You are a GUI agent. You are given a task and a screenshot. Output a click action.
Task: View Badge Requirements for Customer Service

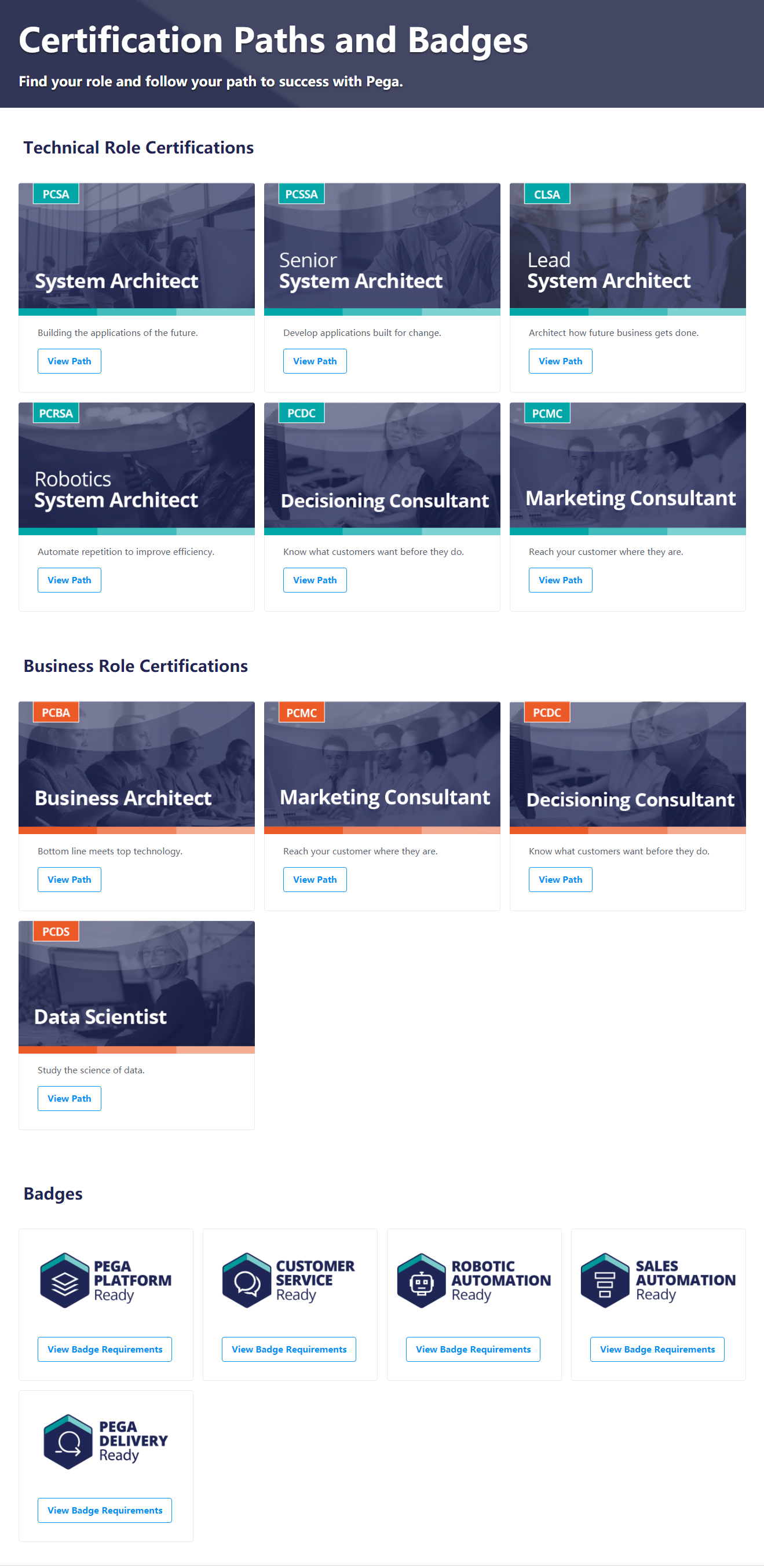(289, 1350)
